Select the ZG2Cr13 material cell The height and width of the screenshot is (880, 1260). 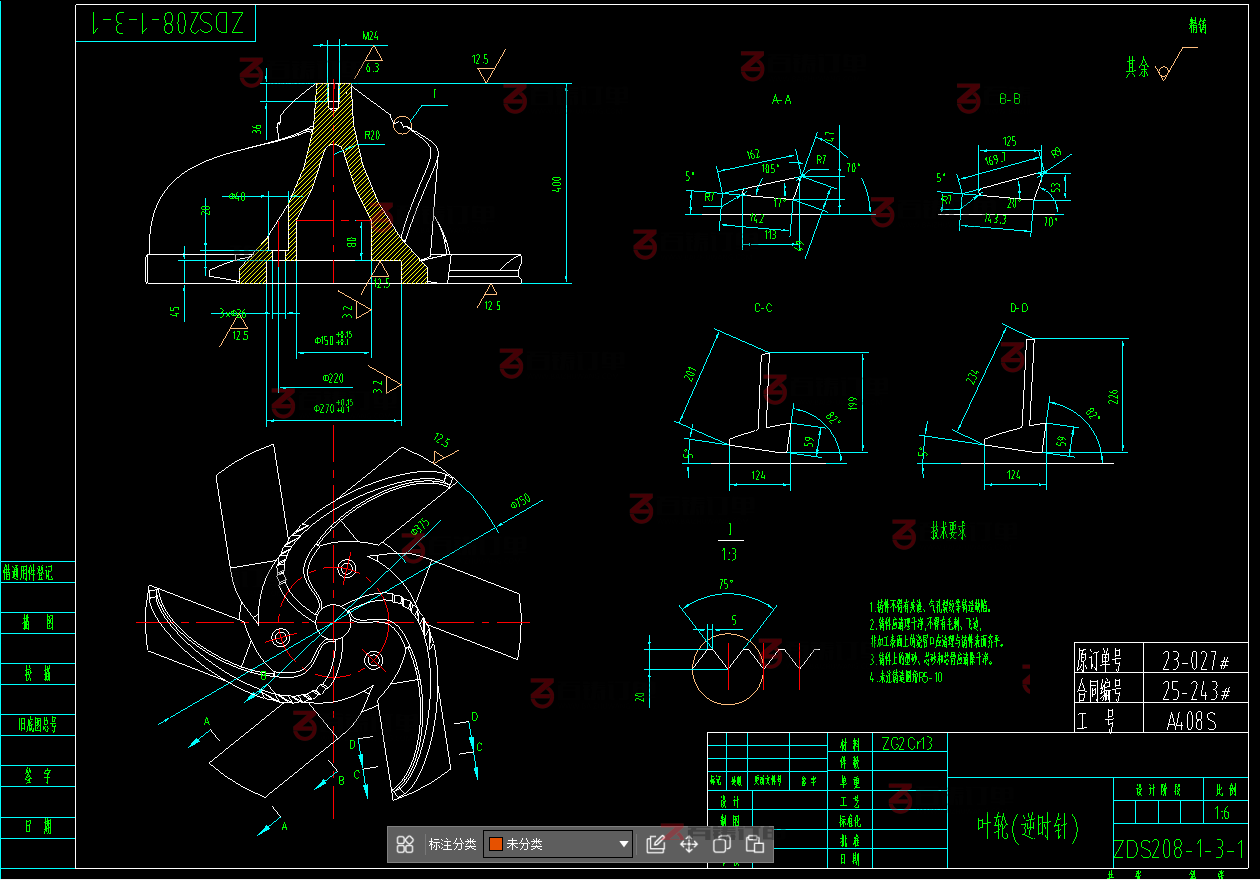tap(908, 743)
